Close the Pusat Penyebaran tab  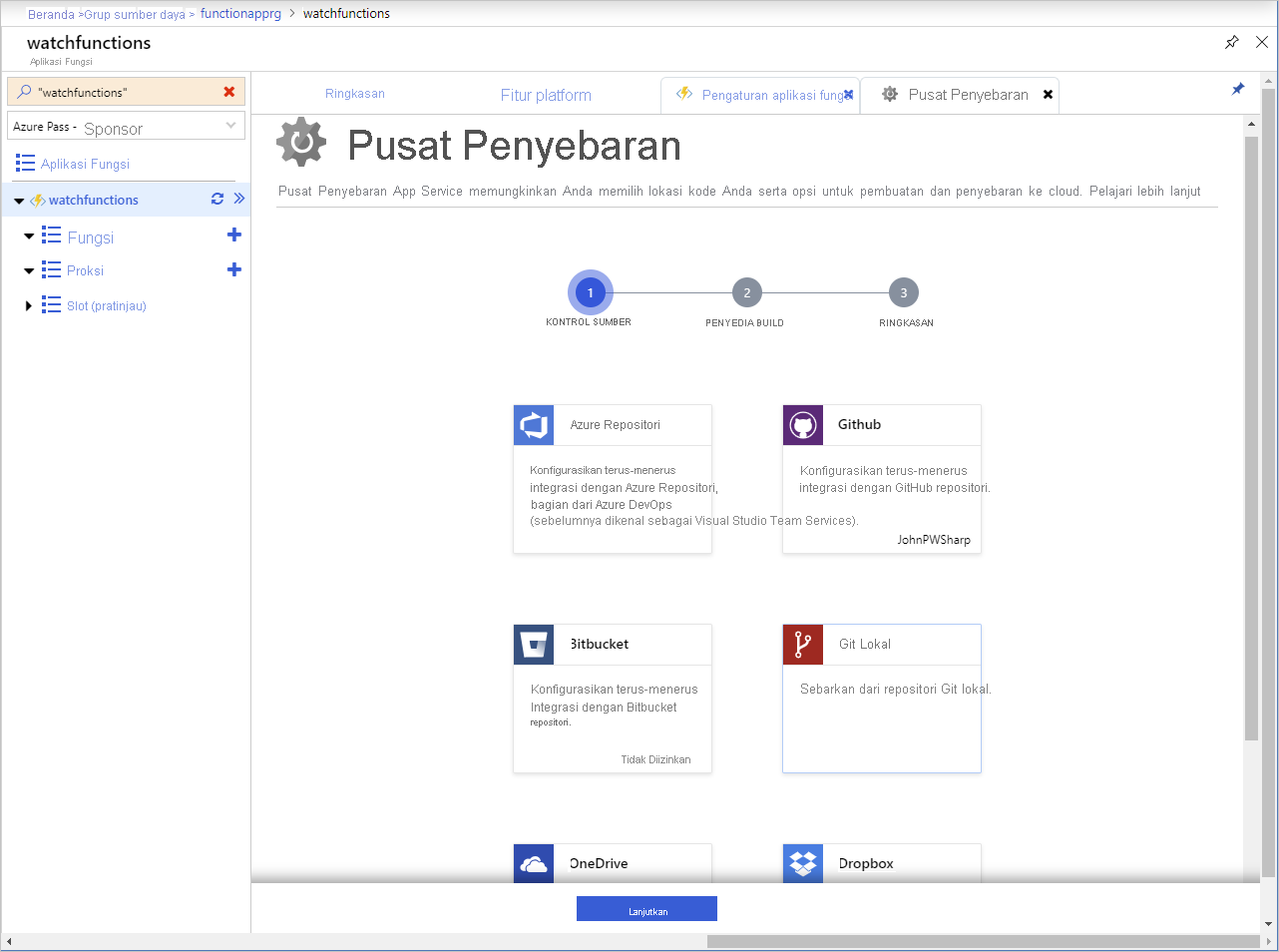point(1048,95)
